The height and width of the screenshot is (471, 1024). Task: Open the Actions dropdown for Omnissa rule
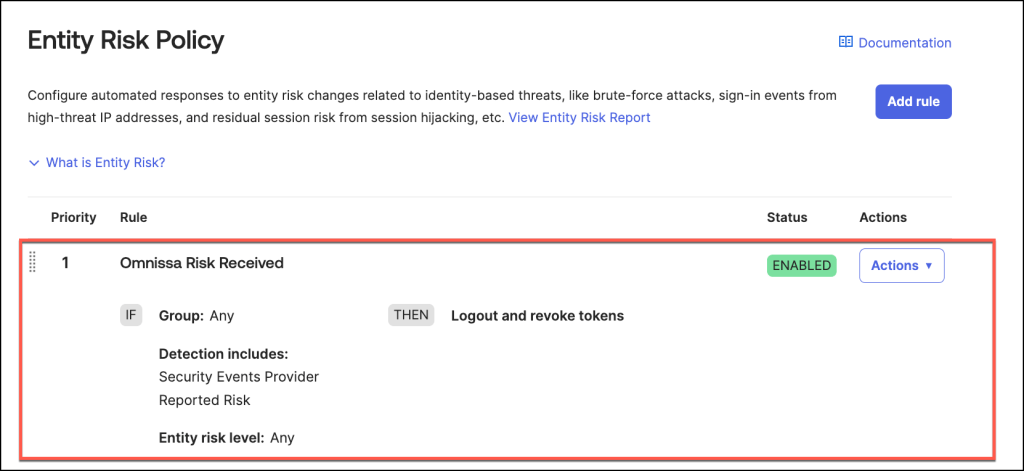(x=901, y=266)
